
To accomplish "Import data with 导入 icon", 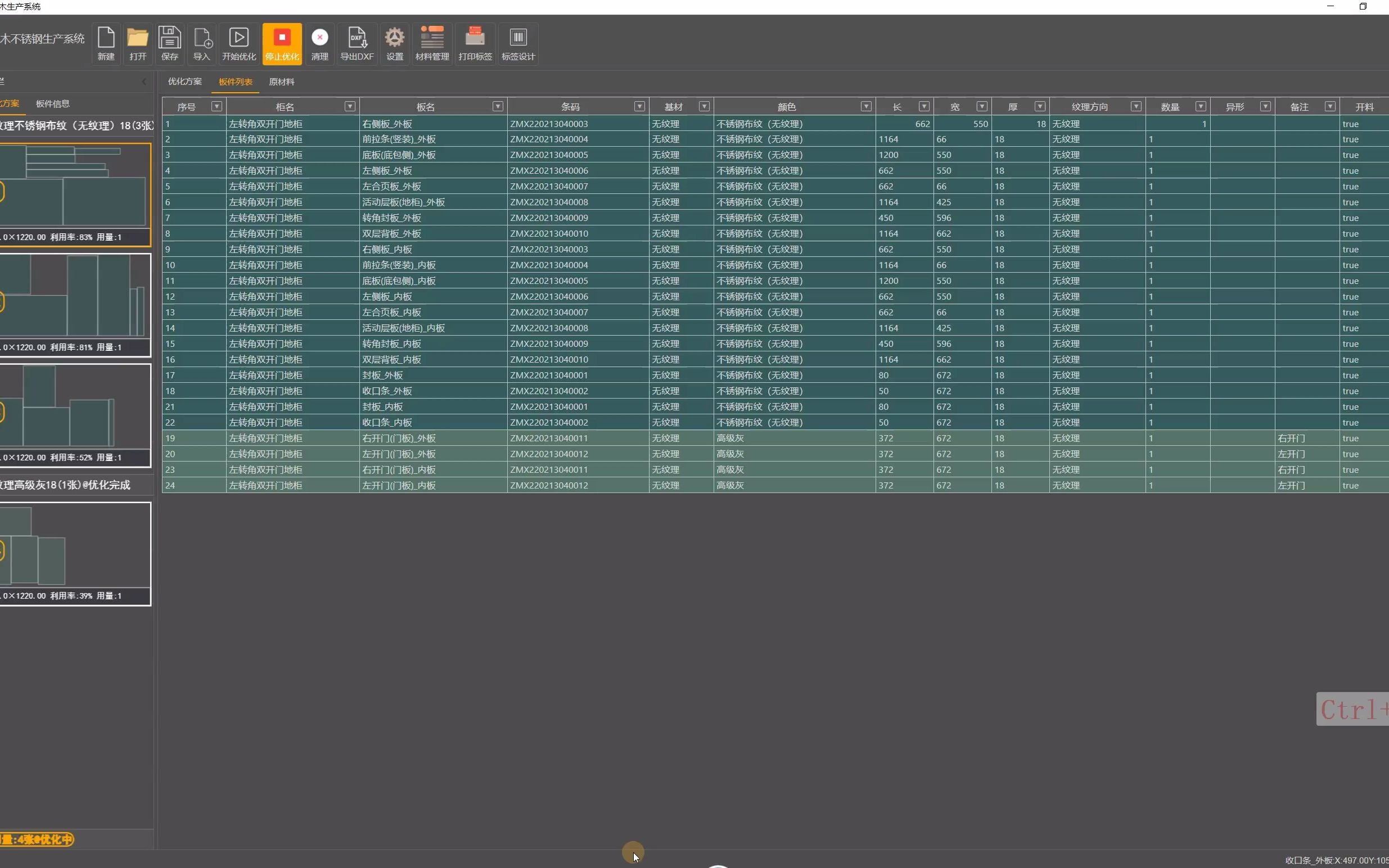I will point(201,44).
